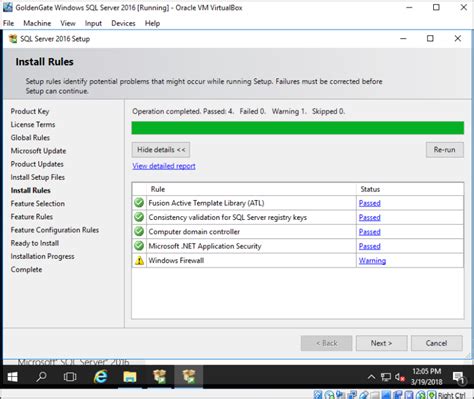Click Passed link for Consistency validation rule
The height and width of the screenshot is (399, 474).
pyautogui.click(x=369, y=217)
